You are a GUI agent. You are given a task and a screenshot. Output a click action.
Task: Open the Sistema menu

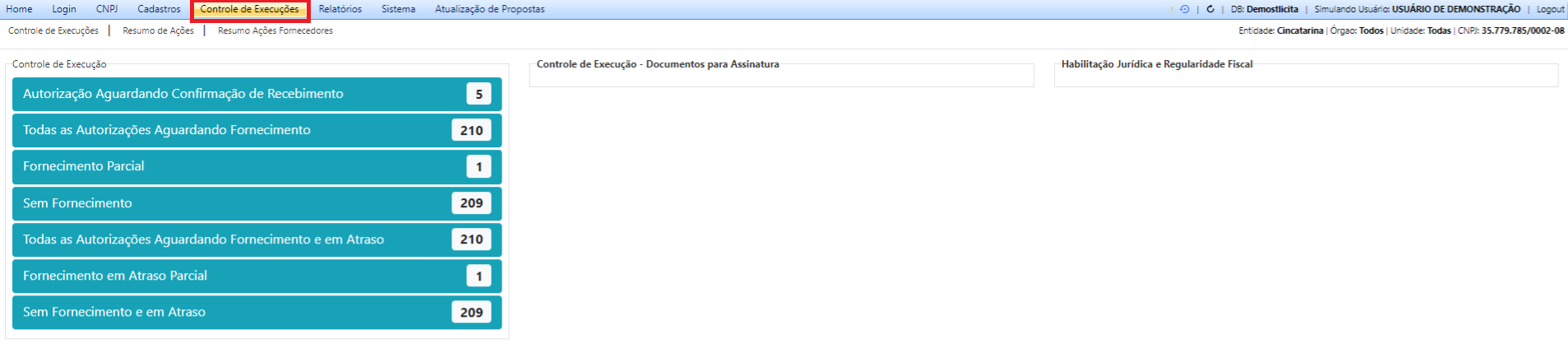(398, 9)
